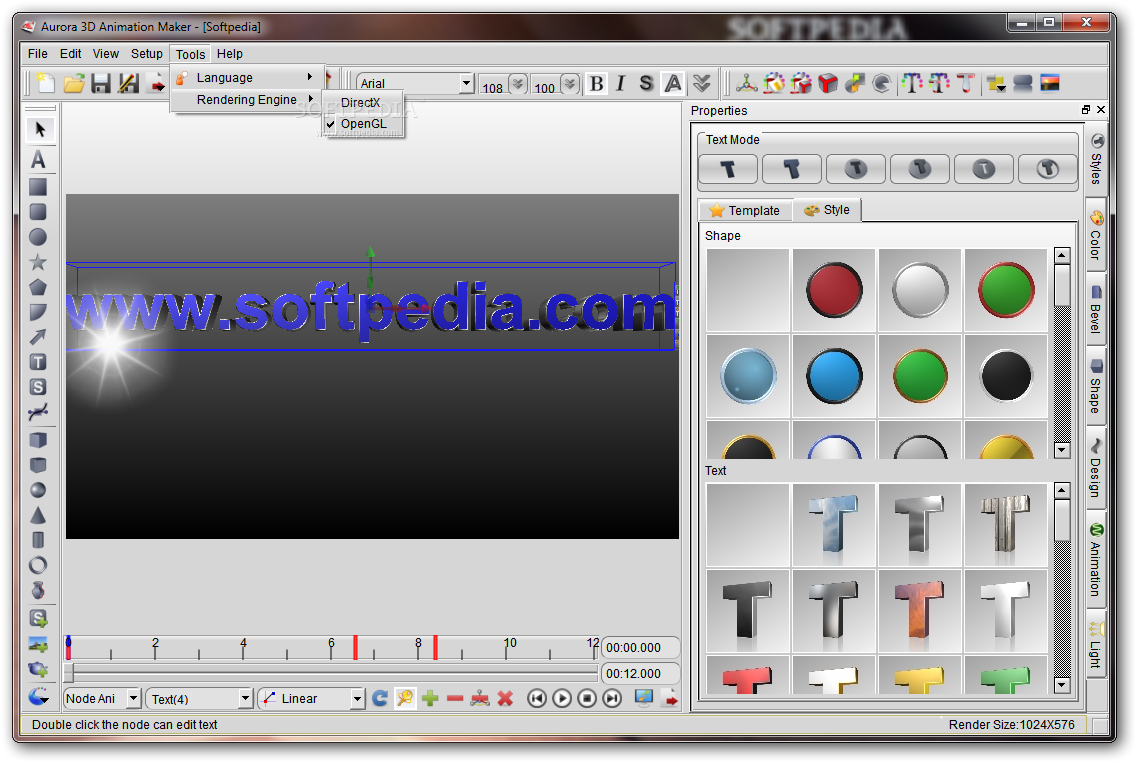Select the last Text Mode button

coord(1047,169)
